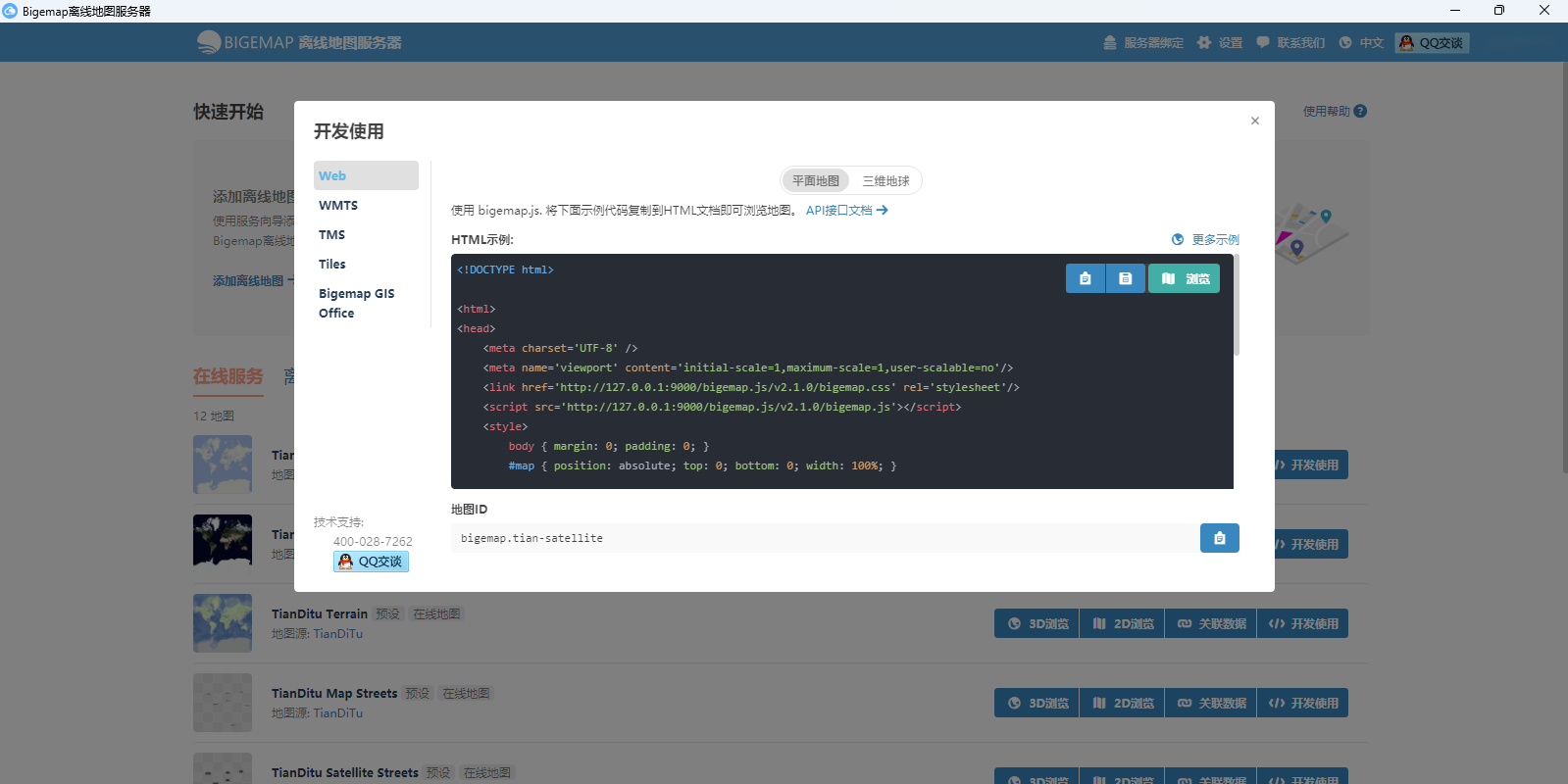Close the 开发使用 dialog
This screenshot has width=1568, height=784.
point(1254,121)
